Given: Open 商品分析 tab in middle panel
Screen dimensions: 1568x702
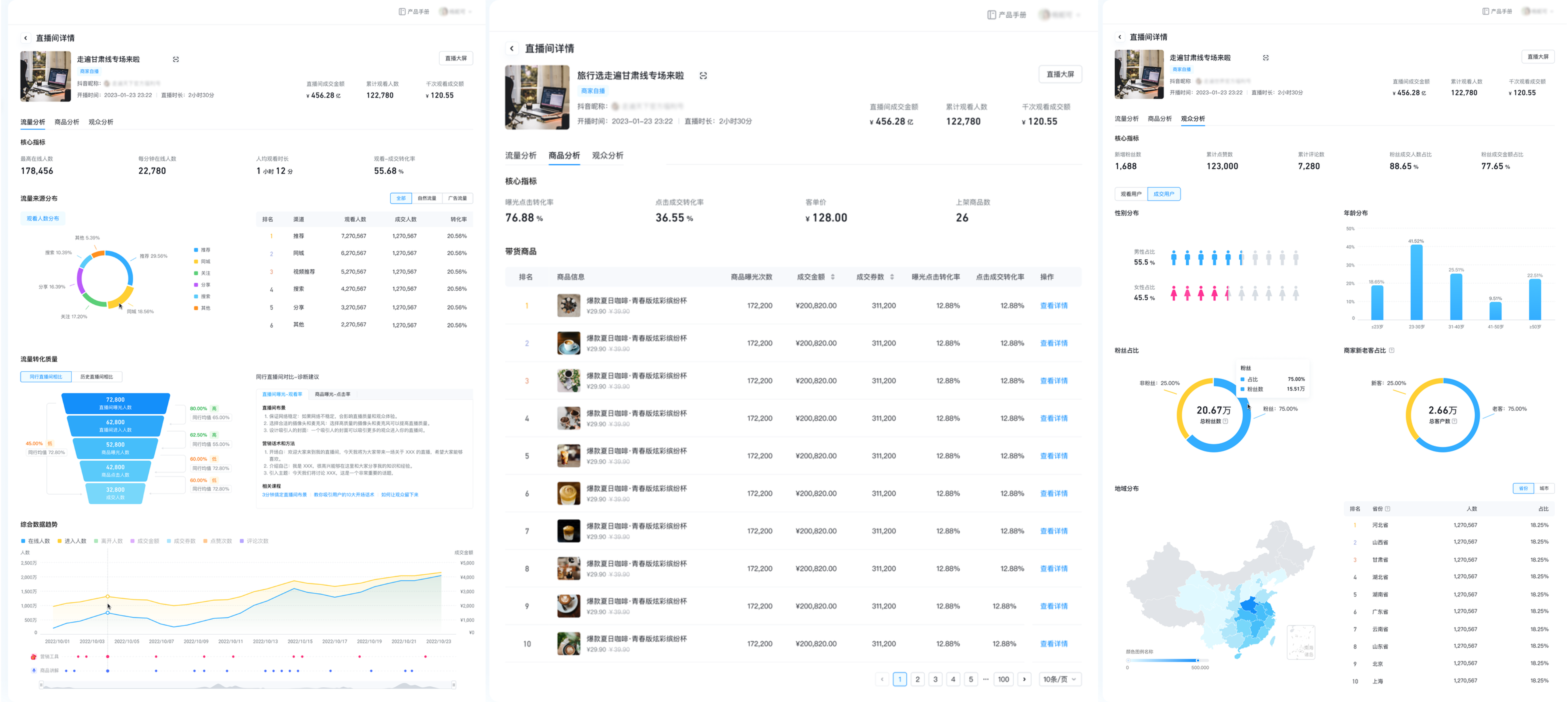Looking at the screenshot, I should 564,156.
